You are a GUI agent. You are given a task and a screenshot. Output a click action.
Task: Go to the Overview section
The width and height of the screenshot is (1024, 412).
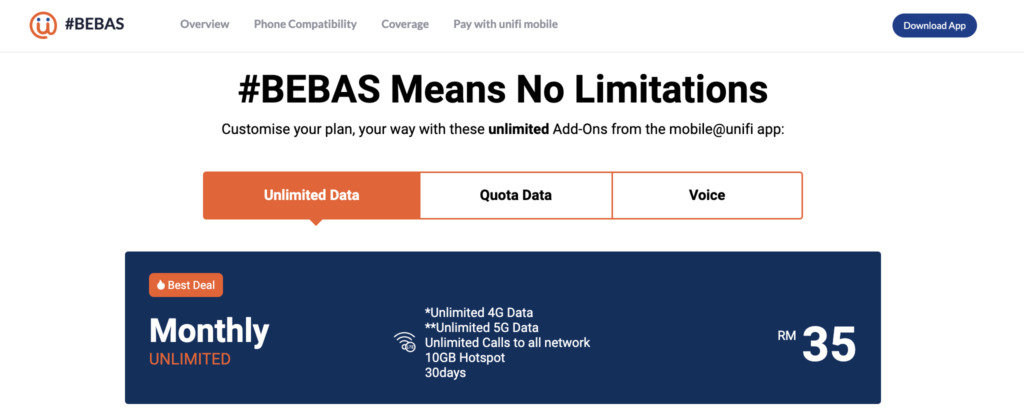(204, 24)
